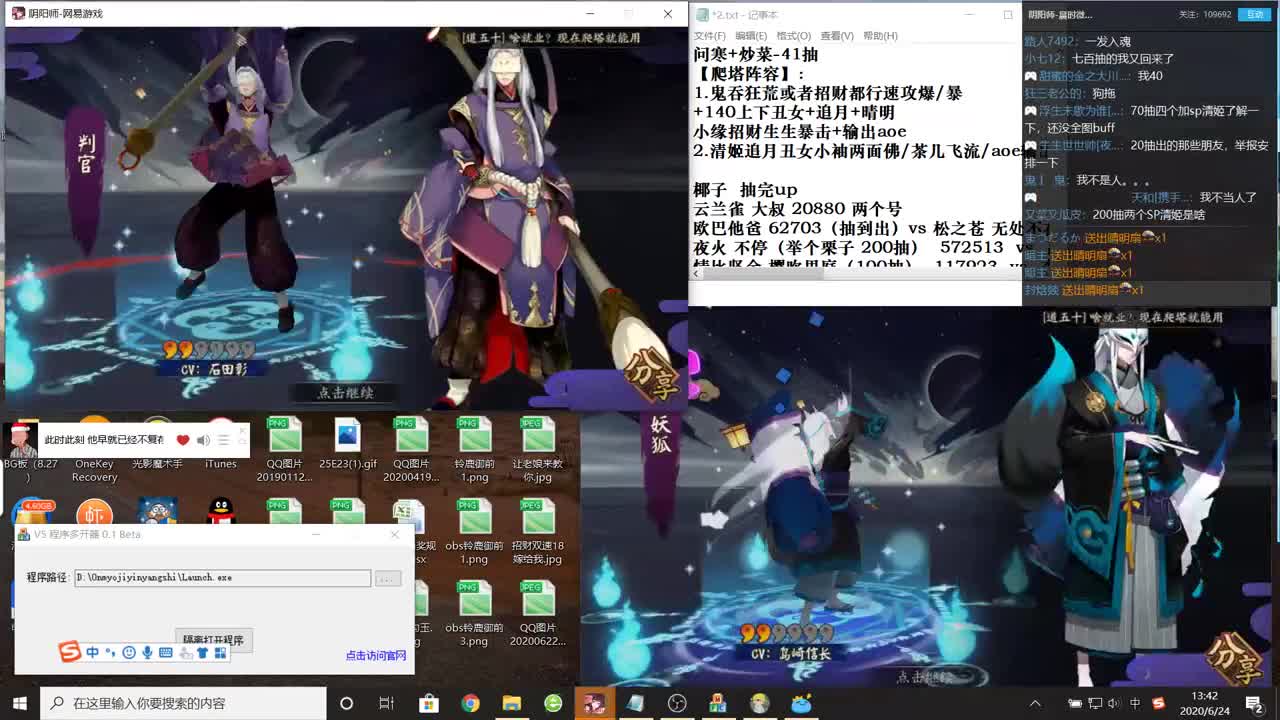Click the microphone voice input on Sogou bar
The width and height of the screenshot is (1280, 720).
coord(147,653)
